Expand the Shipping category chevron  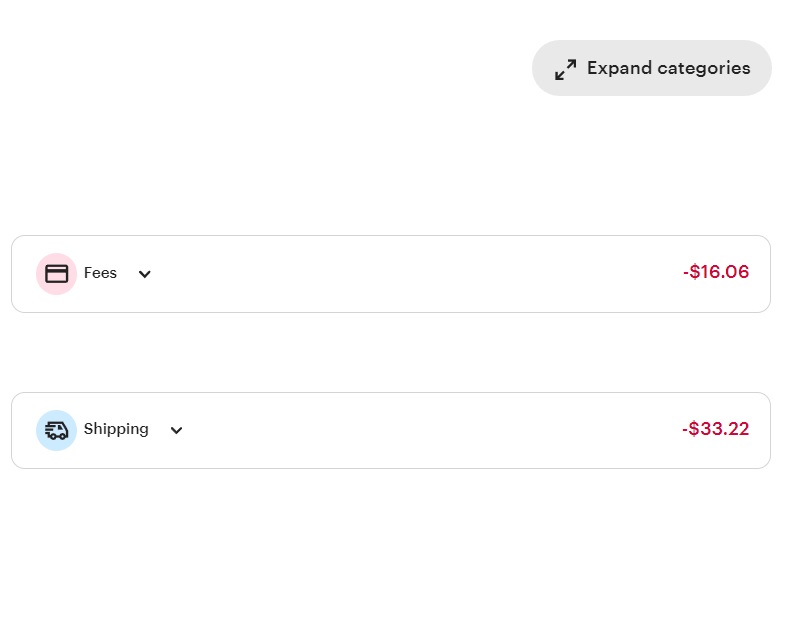pos(177,431)
